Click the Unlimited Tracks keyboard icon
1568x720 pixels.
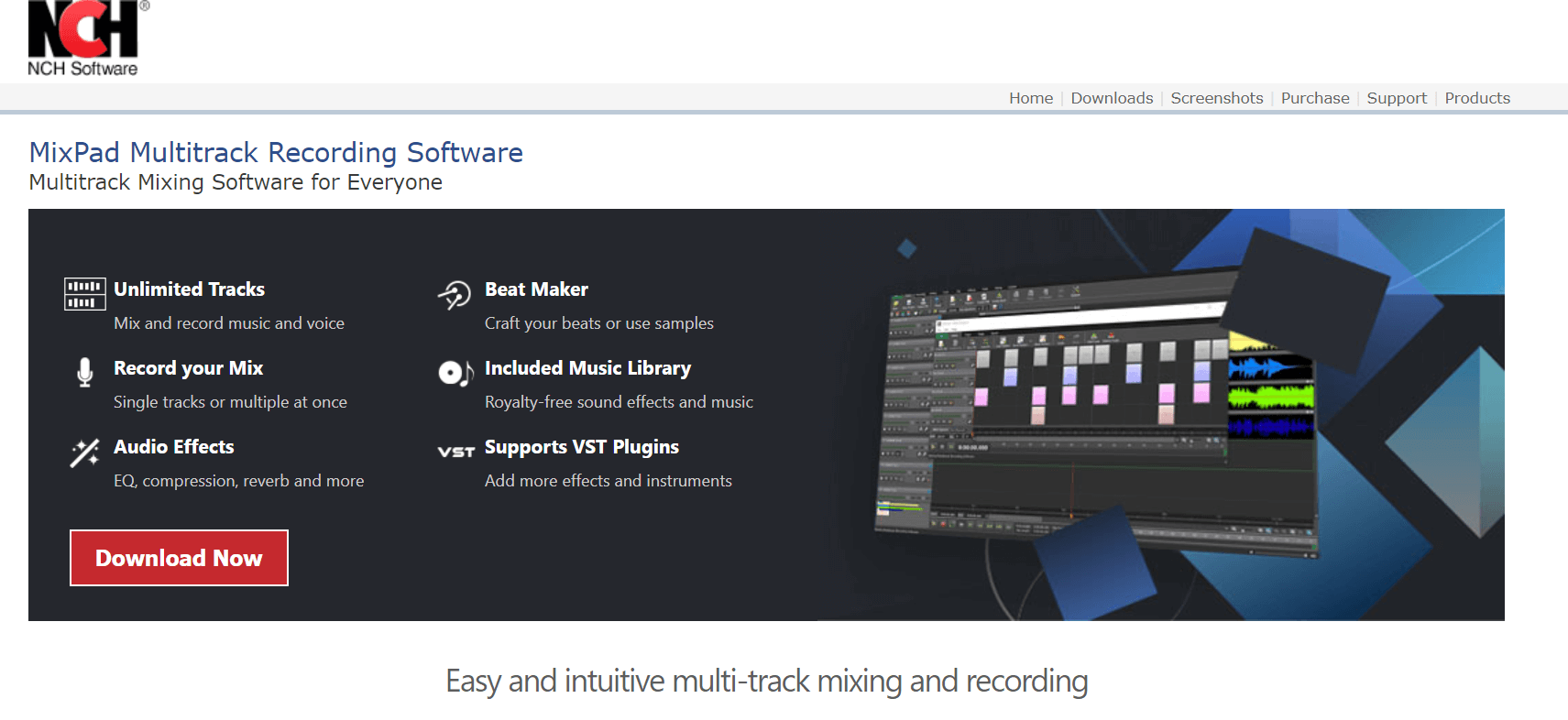tap(84, 294)
